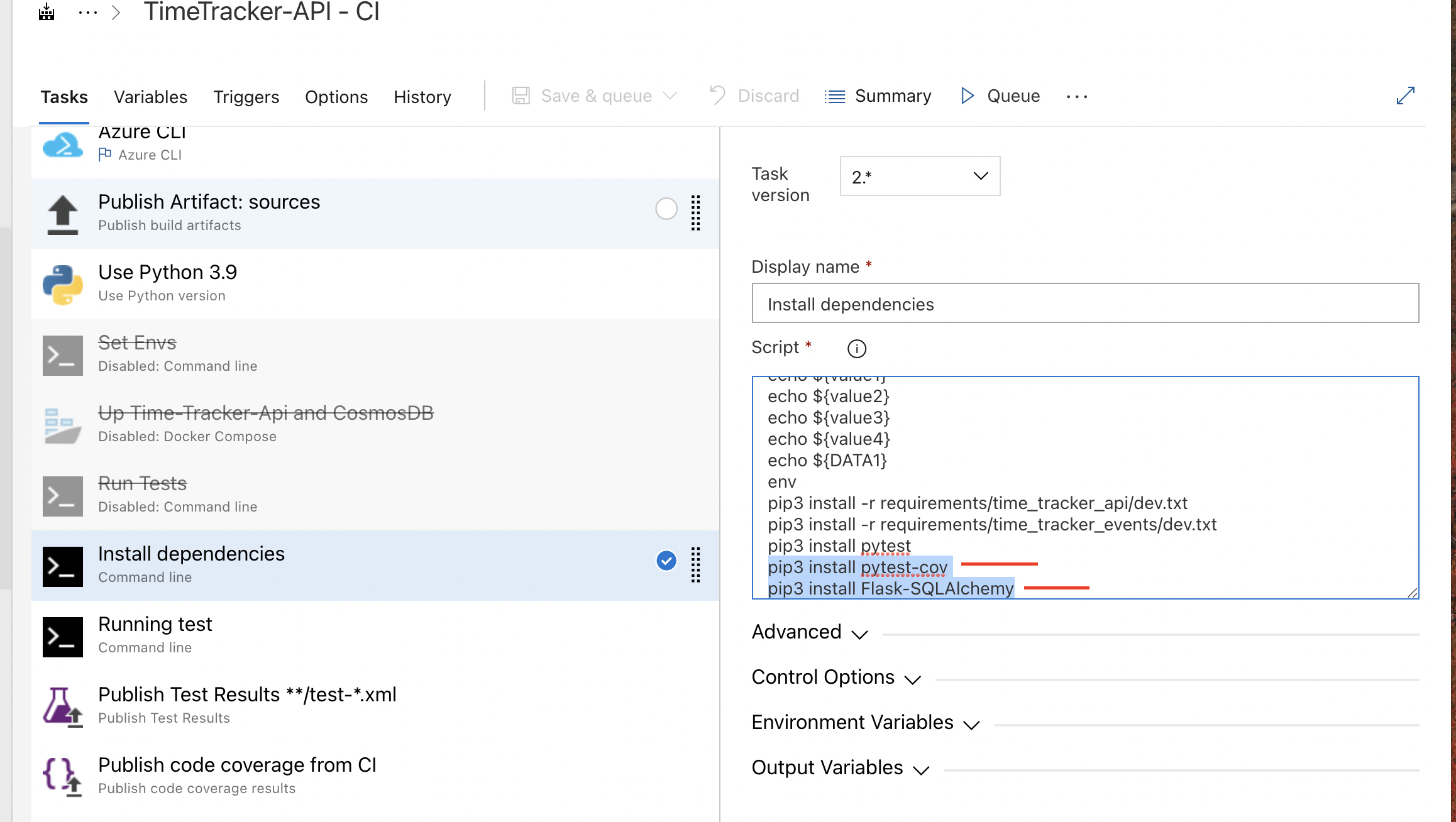Click the Use Python 3.9 snake icon
The width and height of the screenshot is (1456, 822).
pos(62,284)
